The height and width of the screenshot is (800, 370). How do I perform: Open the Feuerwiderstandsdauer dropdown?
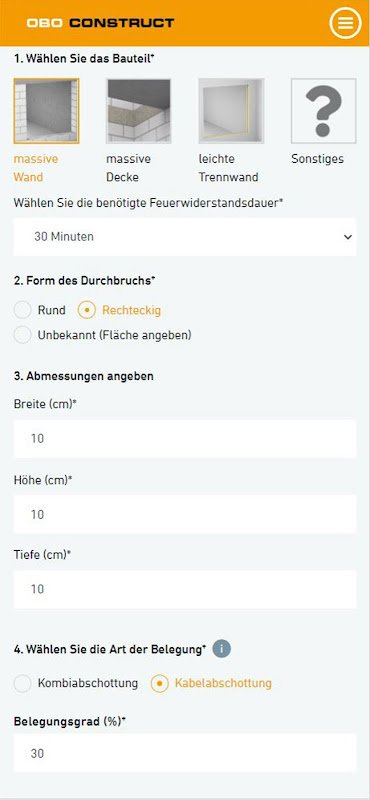185,237
